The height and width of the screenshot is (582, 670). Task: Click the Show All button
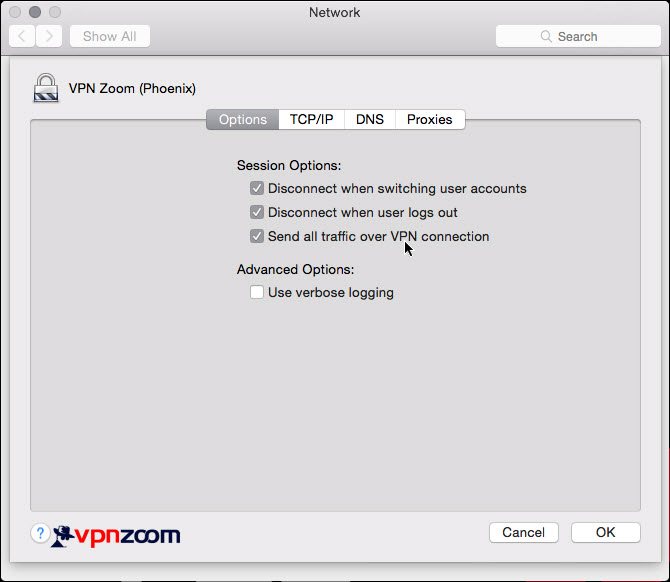click(x=110, y=36)
